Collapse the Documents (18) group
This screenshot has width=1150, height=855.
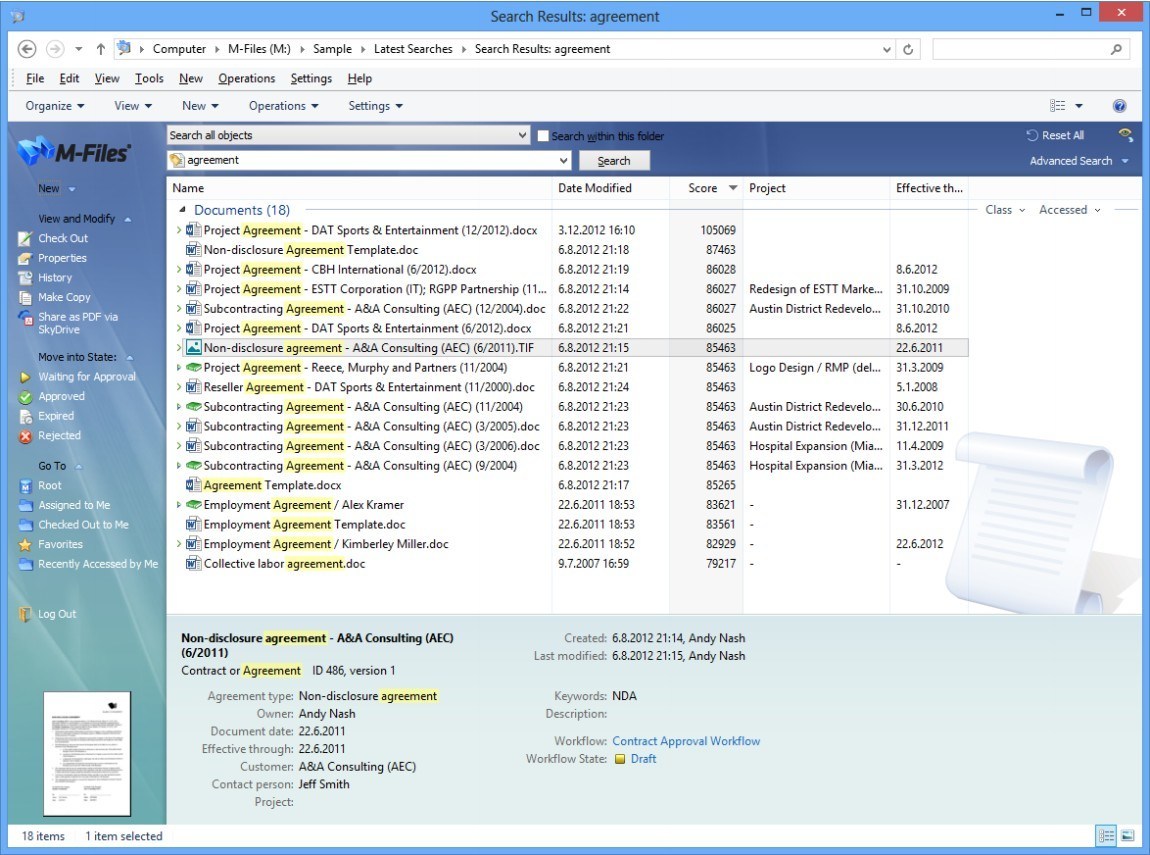click(183, 210)
